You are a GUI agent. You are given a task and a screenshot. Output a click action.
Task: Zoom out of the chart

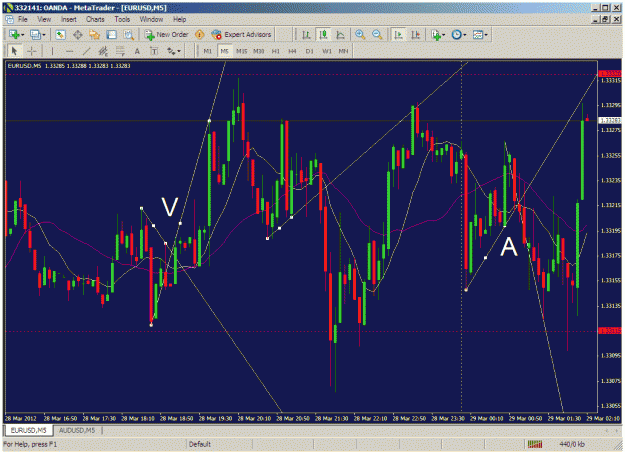click(377, 35)
